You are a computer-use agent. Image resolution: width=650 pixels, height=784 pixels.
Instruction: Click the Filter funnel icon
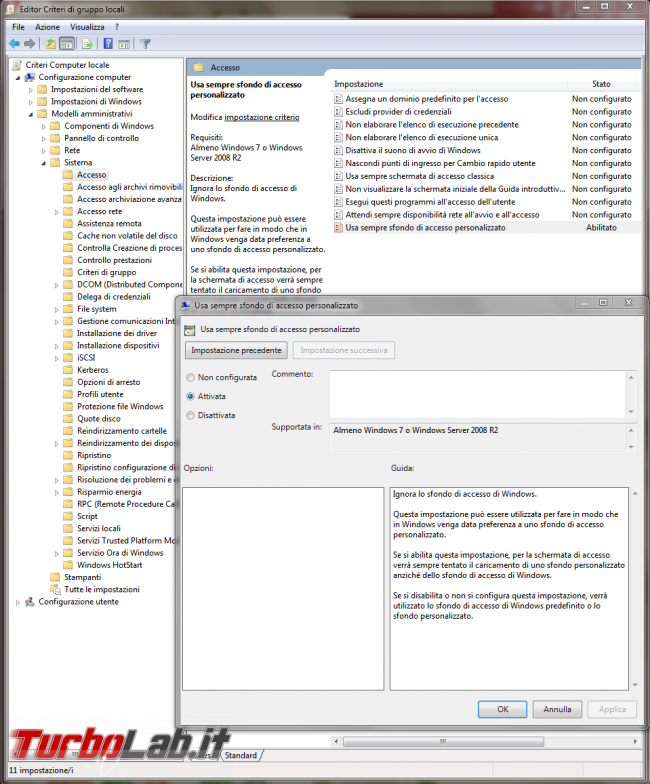[146, 44]
